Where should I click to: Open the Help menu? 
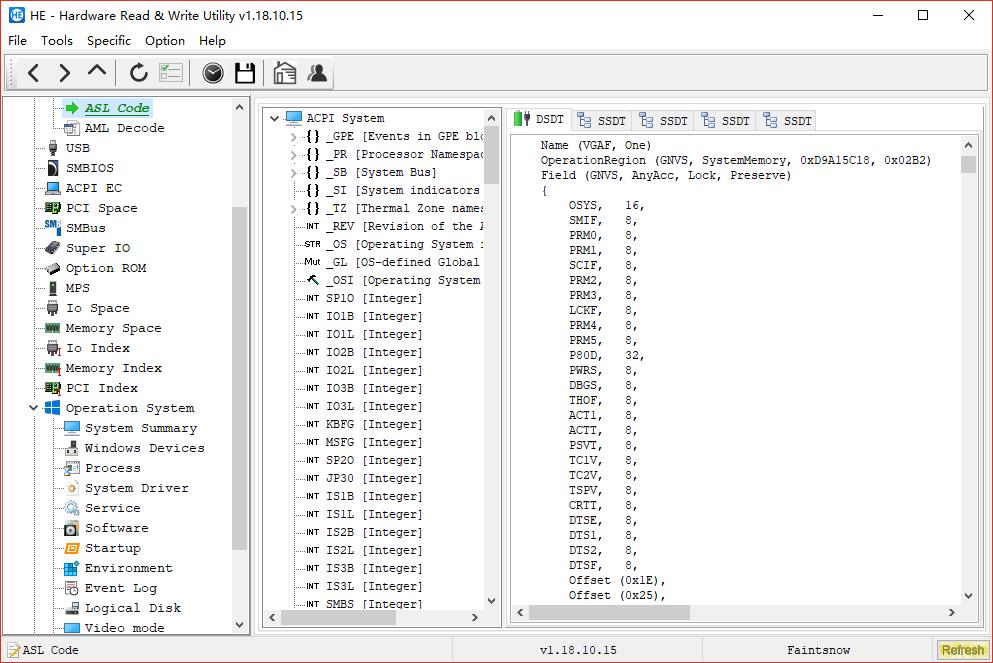click(x=212, y=41)
